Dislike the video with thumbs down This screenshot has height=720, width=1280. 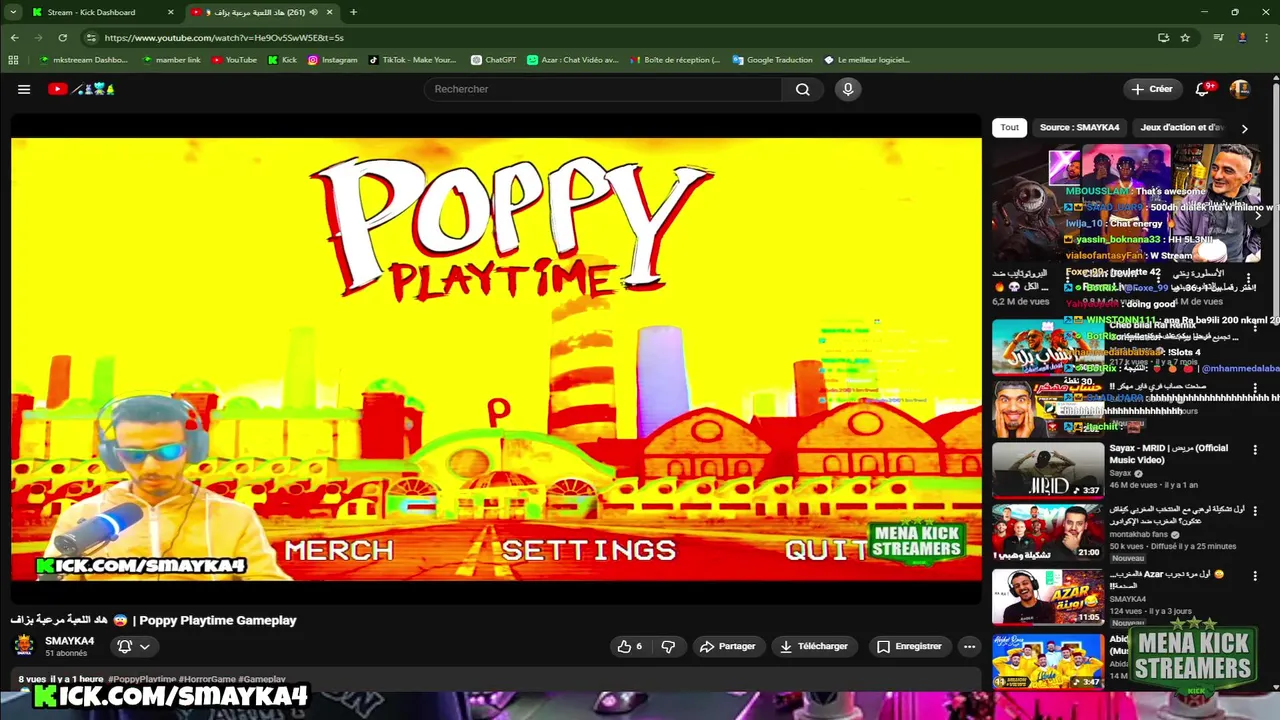pos(668,646)
